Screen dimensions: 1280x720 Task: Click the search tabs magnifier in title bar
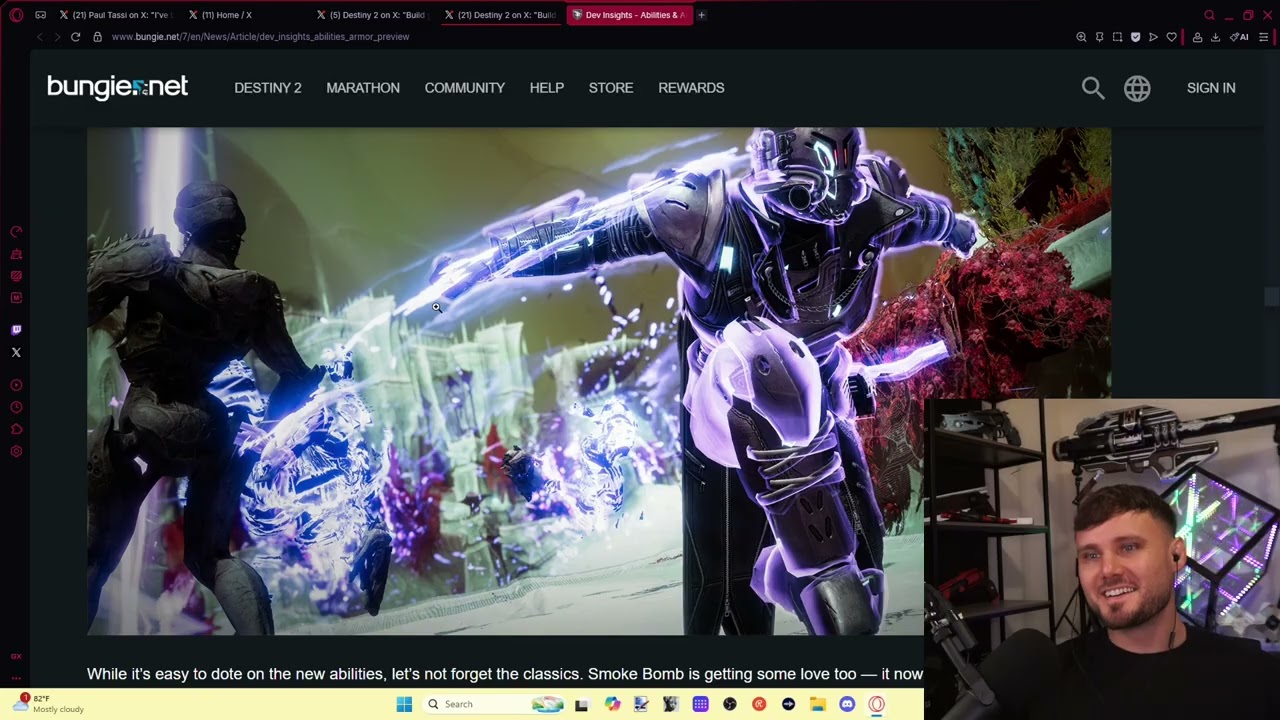pos(1209,15)
